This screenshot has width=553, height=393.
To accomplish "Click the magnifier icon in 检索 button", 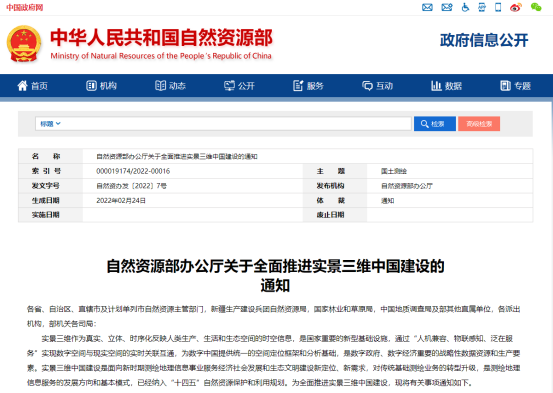I will coord(425,124).
